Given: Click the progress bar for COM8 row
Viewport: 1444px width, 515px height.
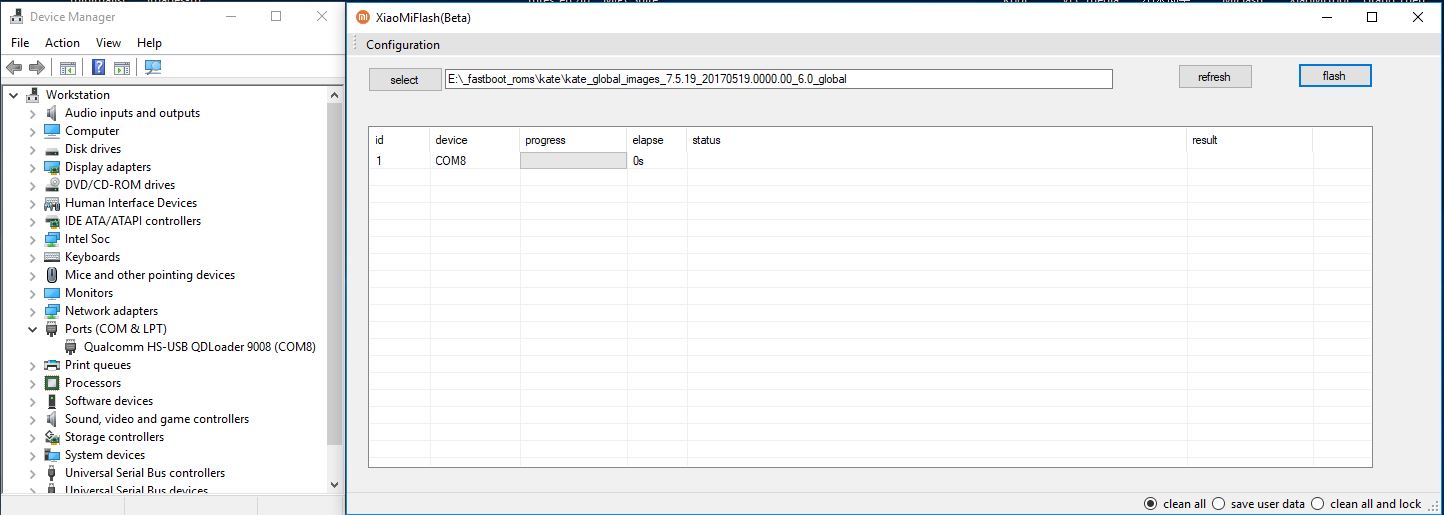Looking at the screenshot, I should click(x=574, y=160).
